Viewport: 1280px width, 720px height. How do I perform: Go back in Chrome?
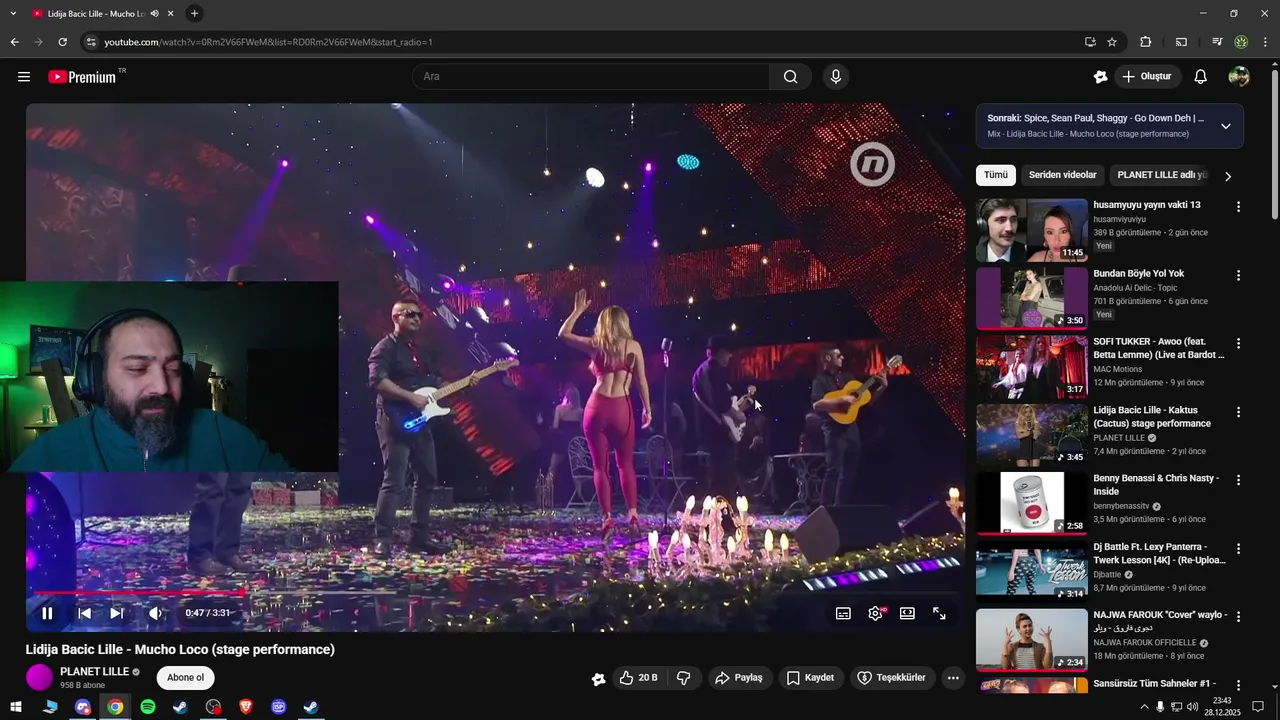(14, 42)
